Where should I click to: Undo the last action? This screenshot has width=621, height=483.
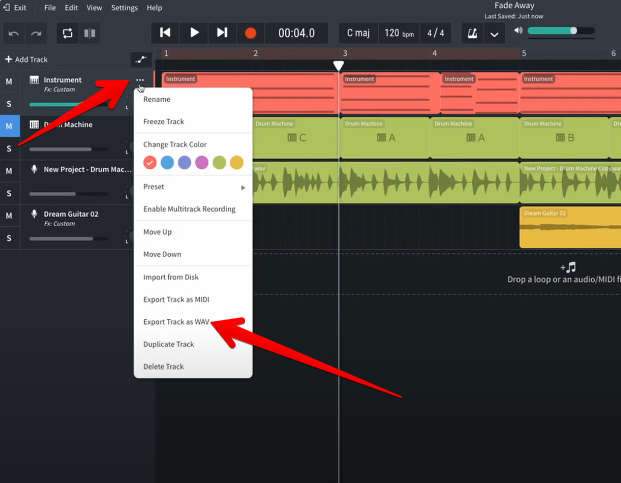tap(14, 33)
